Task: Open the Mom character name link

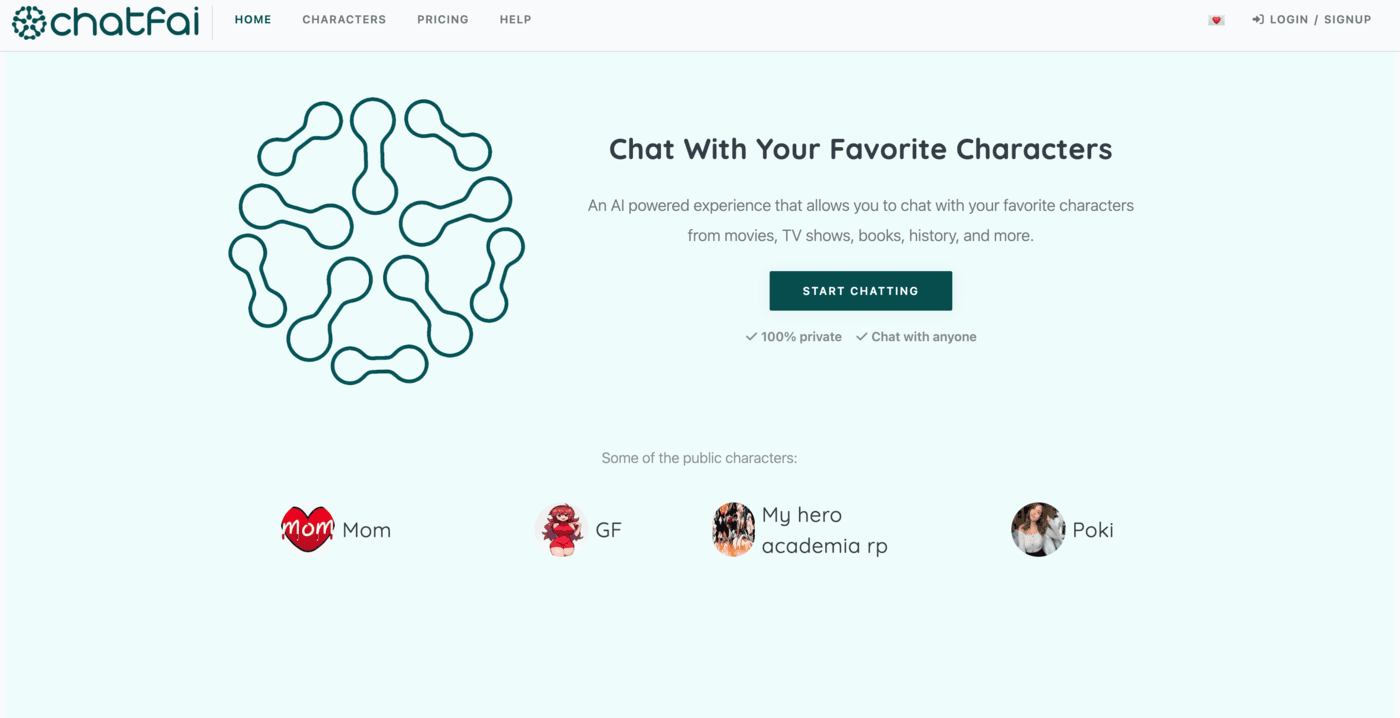Action: click(367, 530)
